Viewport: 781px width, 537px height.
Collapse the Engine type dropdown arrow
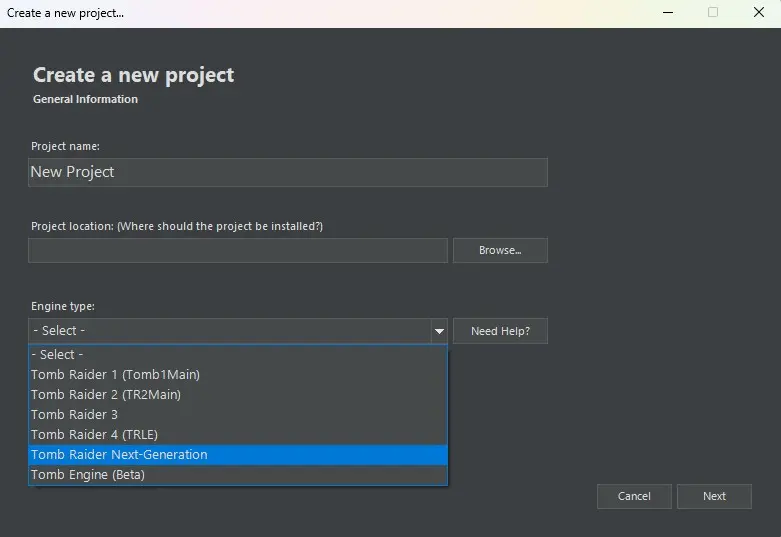click(438, 331)
